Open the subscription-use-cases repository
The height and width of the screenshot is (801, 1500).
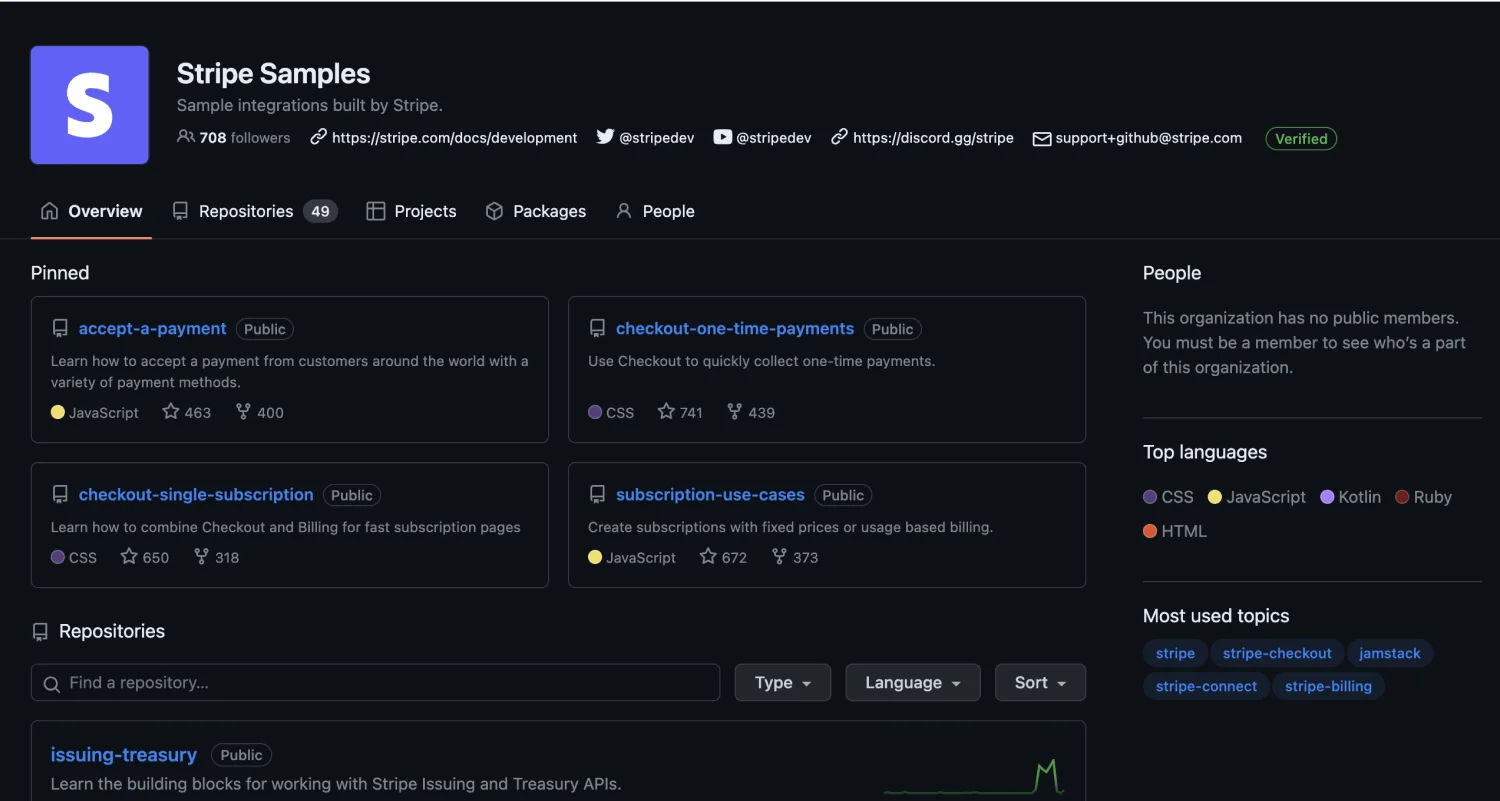(710, 494)
